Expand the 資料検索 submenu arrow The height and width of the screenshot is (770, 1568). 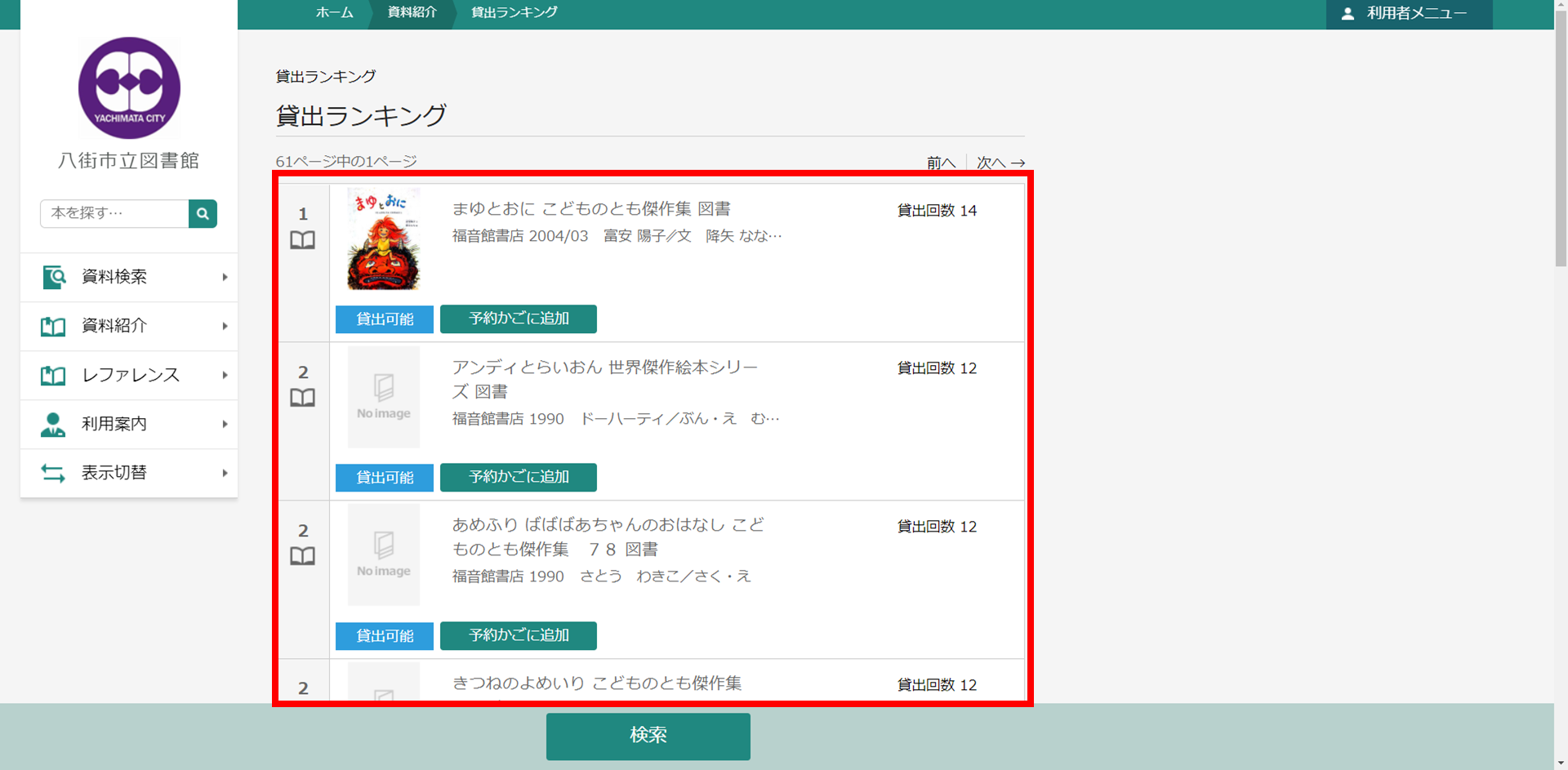(x=225, y=278)
